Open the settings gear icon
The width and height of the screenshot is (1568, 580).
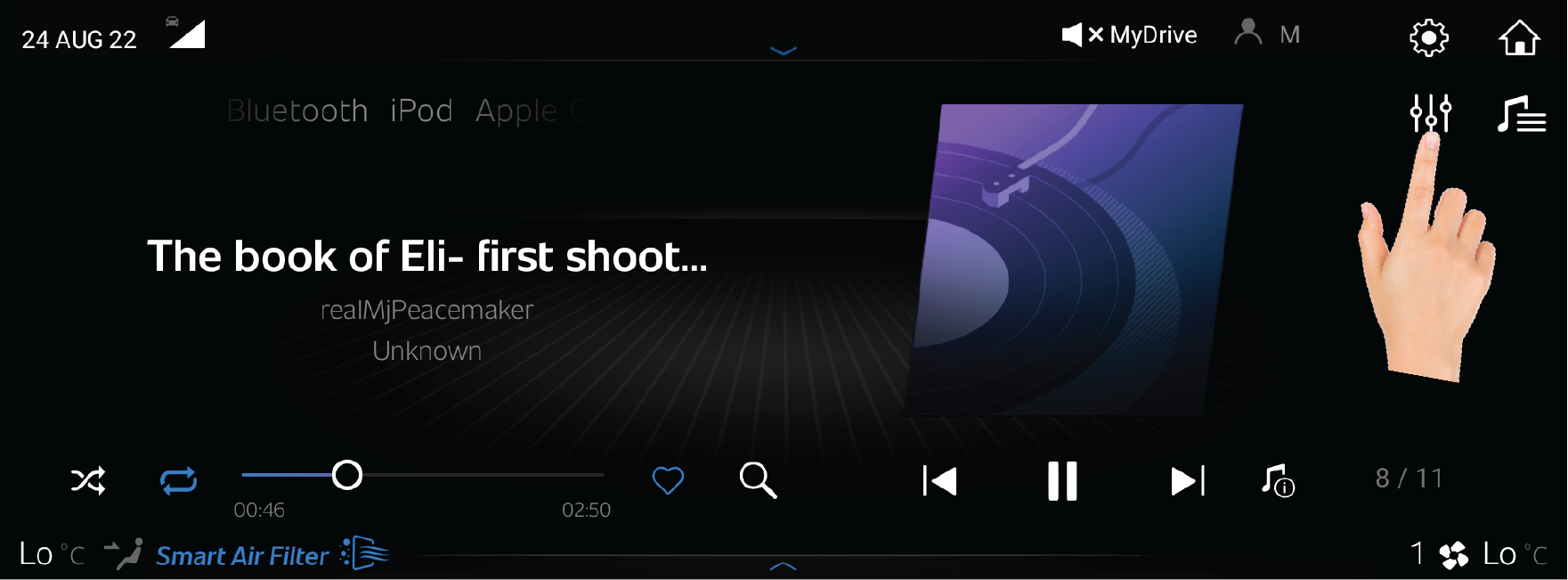coord(1429,38)
